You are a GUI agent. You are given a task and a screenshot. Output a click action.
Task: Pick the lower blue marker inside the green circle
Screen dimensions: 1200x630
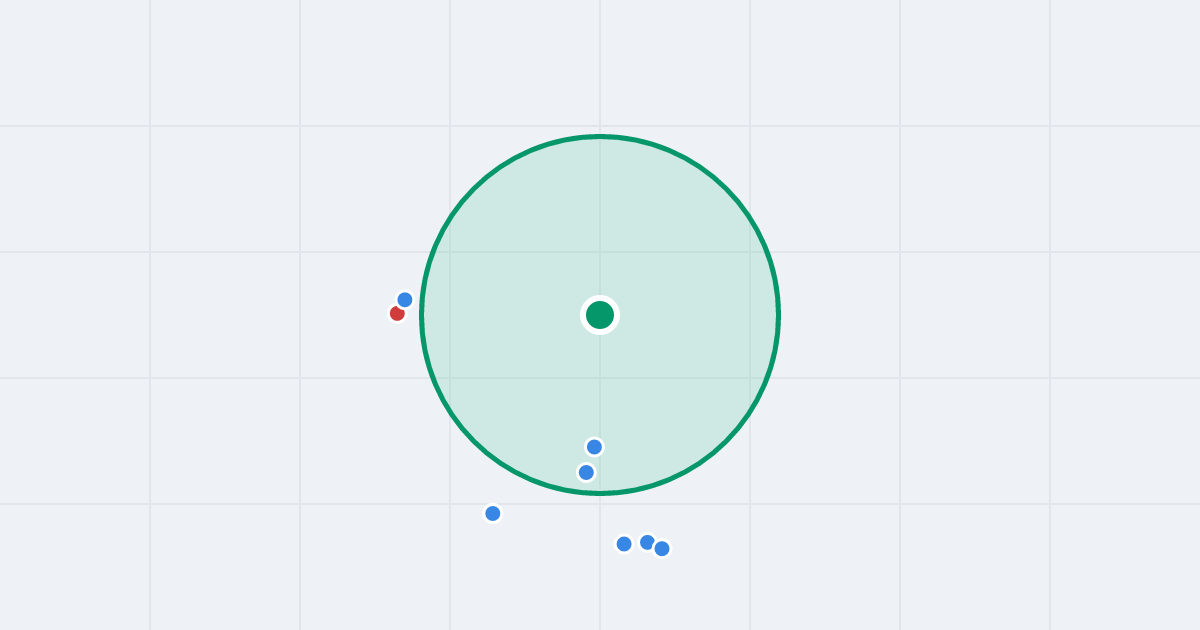pos(586,472)
